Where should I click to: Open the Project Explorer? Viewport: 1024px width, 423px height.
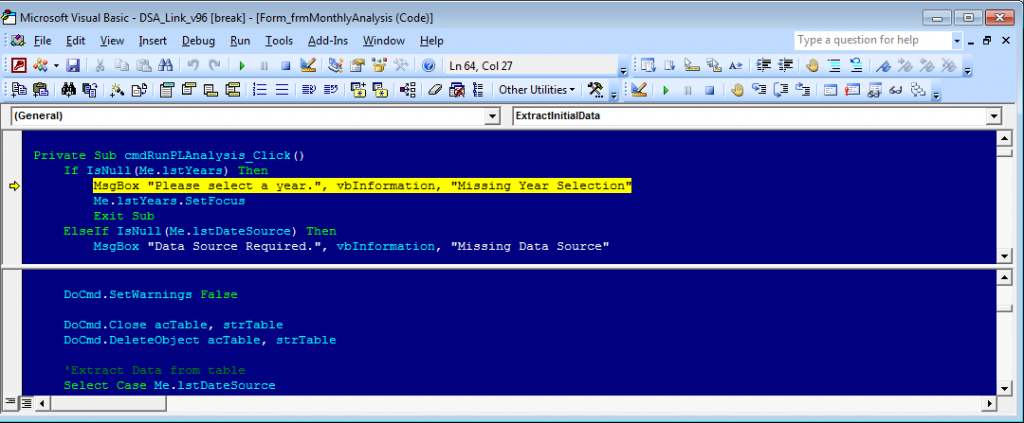[336, 65]
